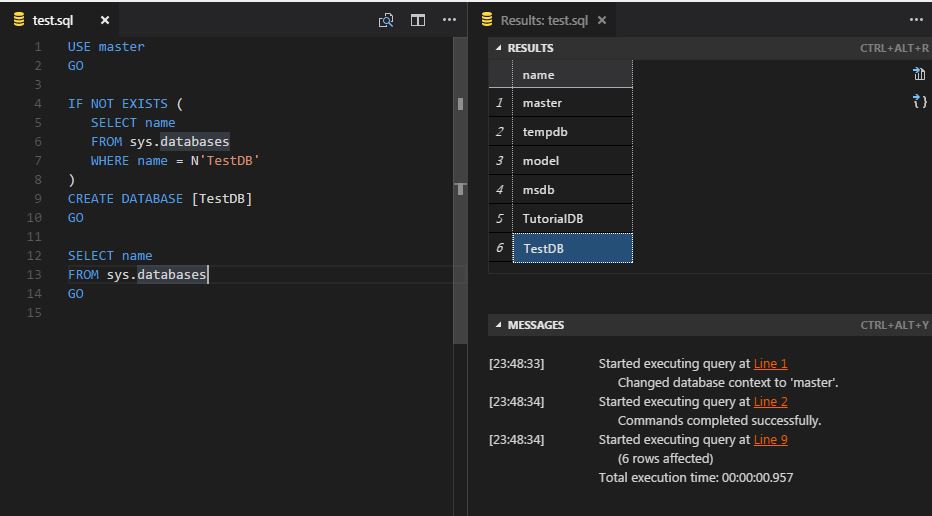Select the TestDB cell in results
The image size is (932, 516).
(572, 248)
